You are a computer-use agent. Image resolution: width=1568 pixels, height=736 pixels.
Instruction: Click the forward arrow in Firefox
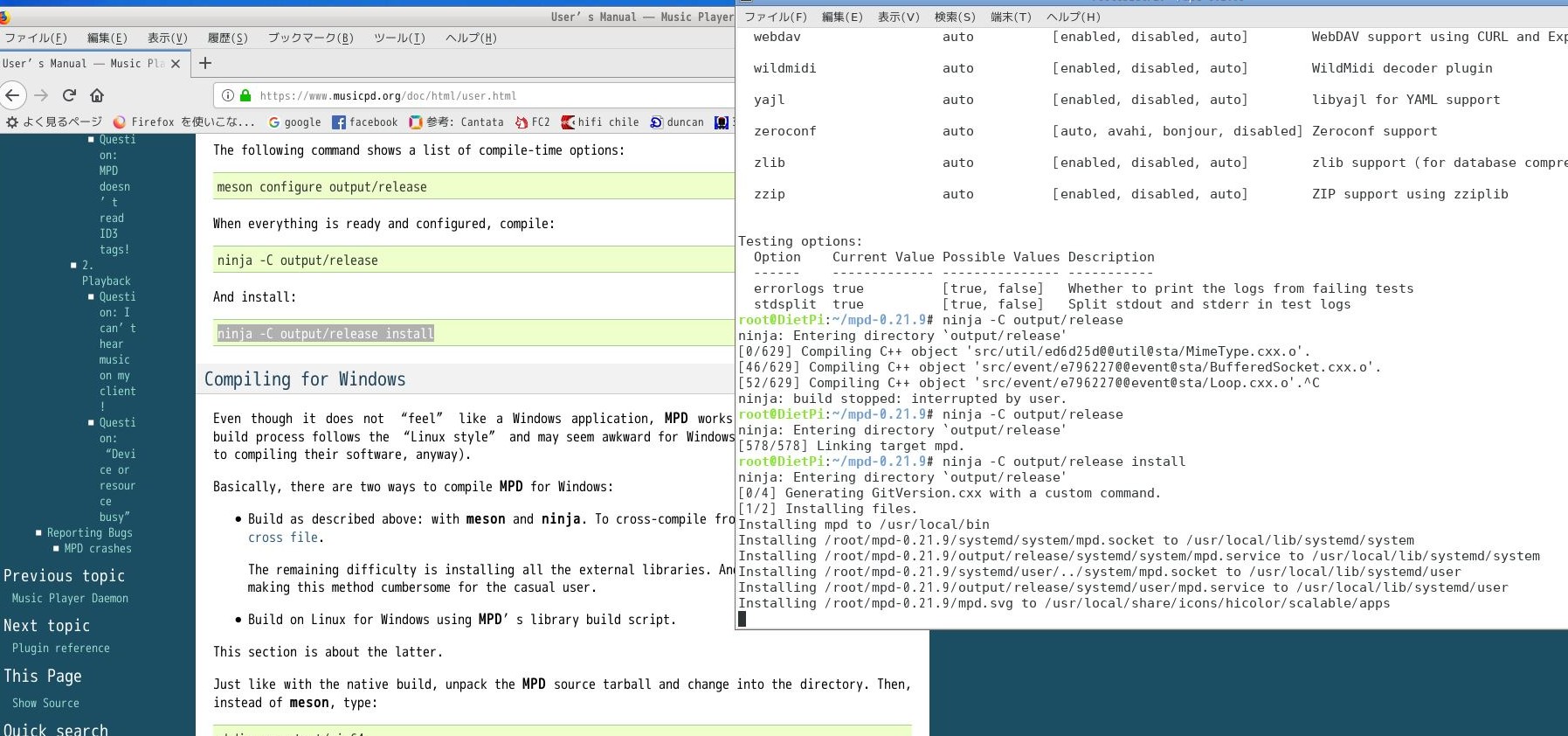point(41,95)
